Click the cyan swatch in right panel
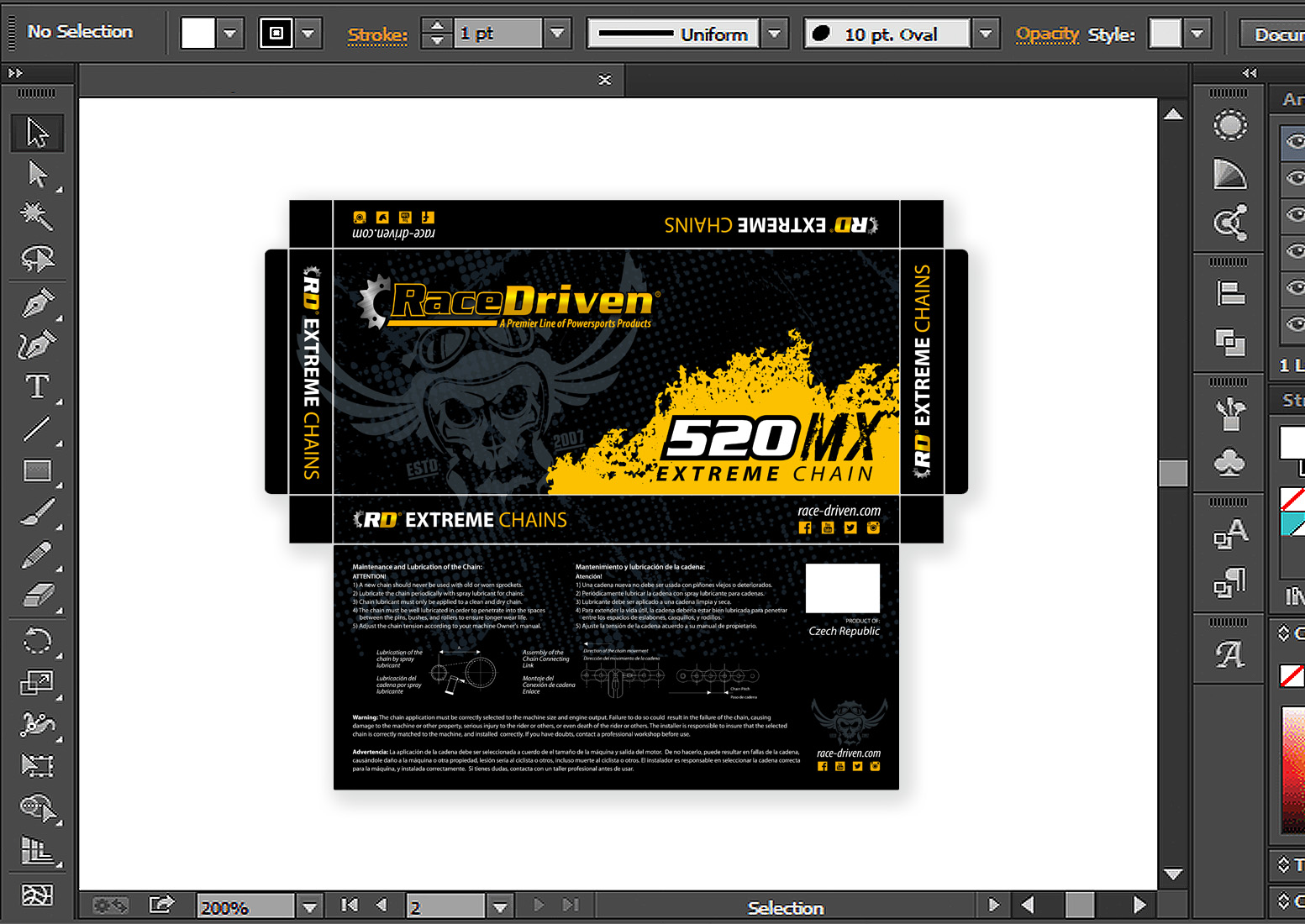1305x924 pixels. coord(1293,524)
